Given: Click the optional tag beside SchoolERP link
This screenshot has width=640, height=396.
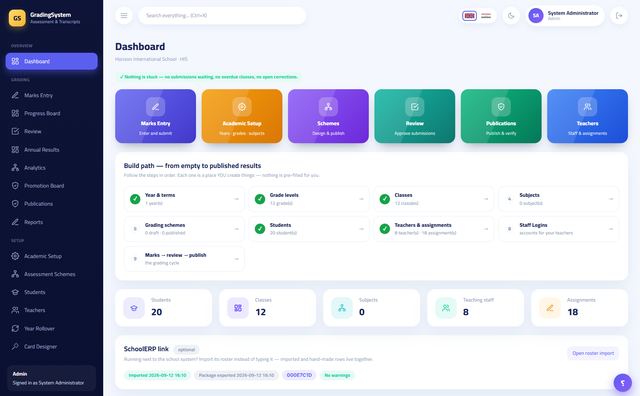Looking at the screenshot, I should pyautogui.click(x=186, y=349).
